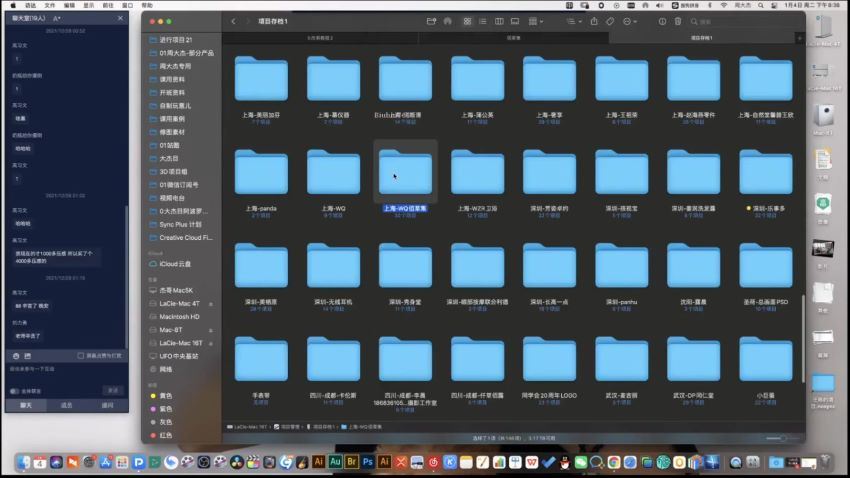Select the 小巨蛋 folder
The height and width of the screenshot is (478, 850).
coord(765,366)
